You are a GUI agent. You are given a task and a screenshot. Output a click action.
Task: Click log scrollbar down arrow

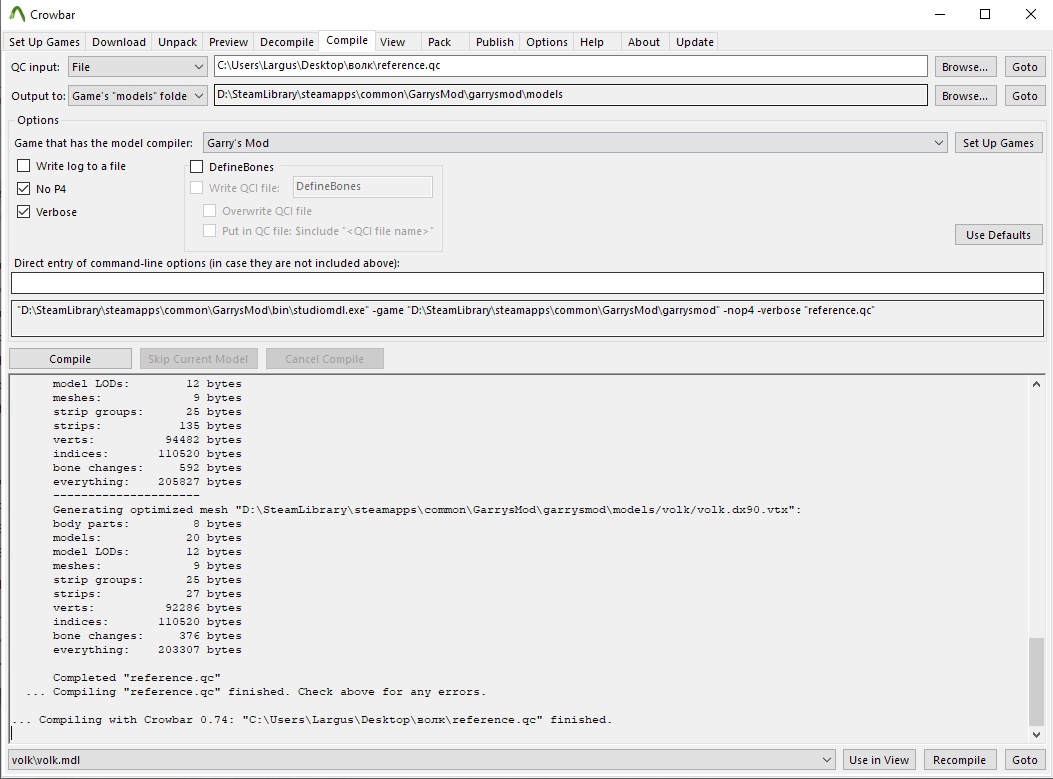1036,735
